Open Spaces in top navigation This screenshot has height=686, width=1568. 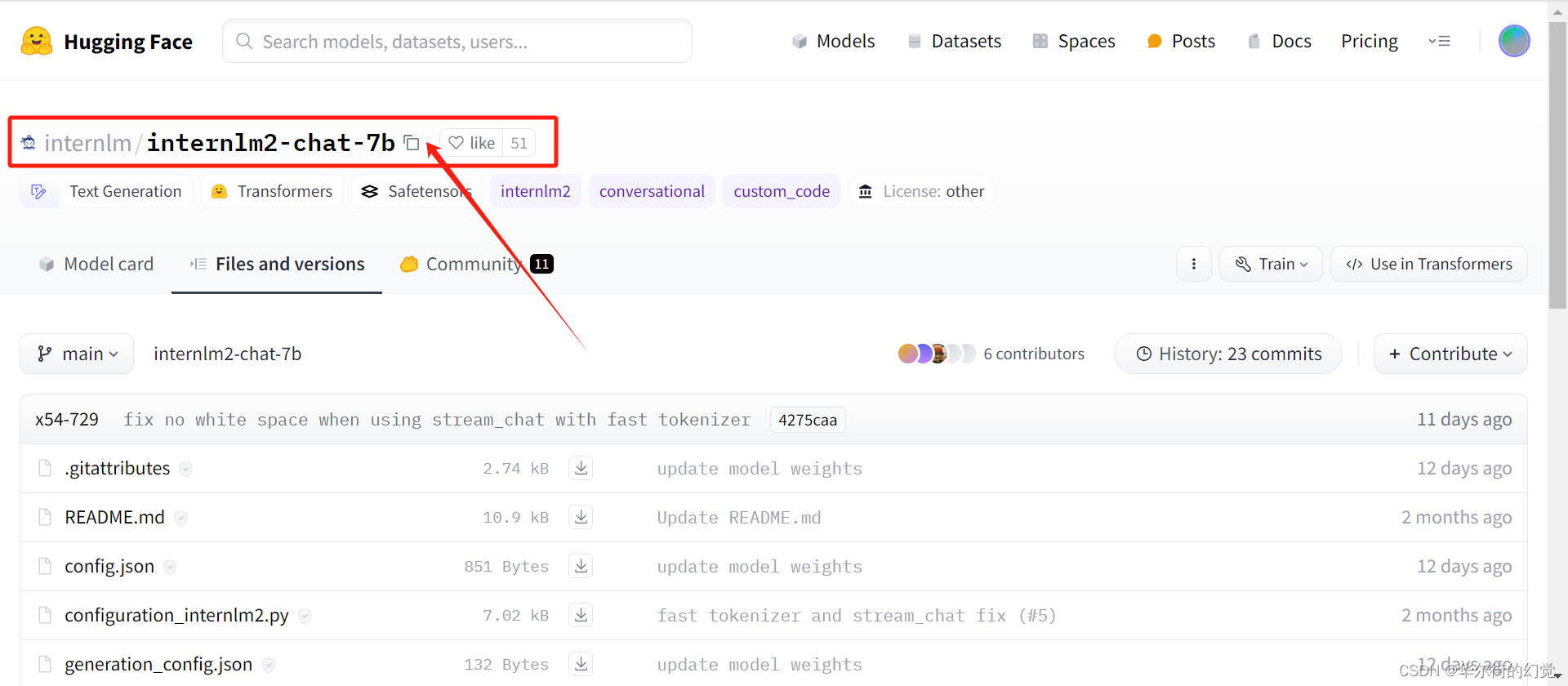click(x=1074, y=41)
